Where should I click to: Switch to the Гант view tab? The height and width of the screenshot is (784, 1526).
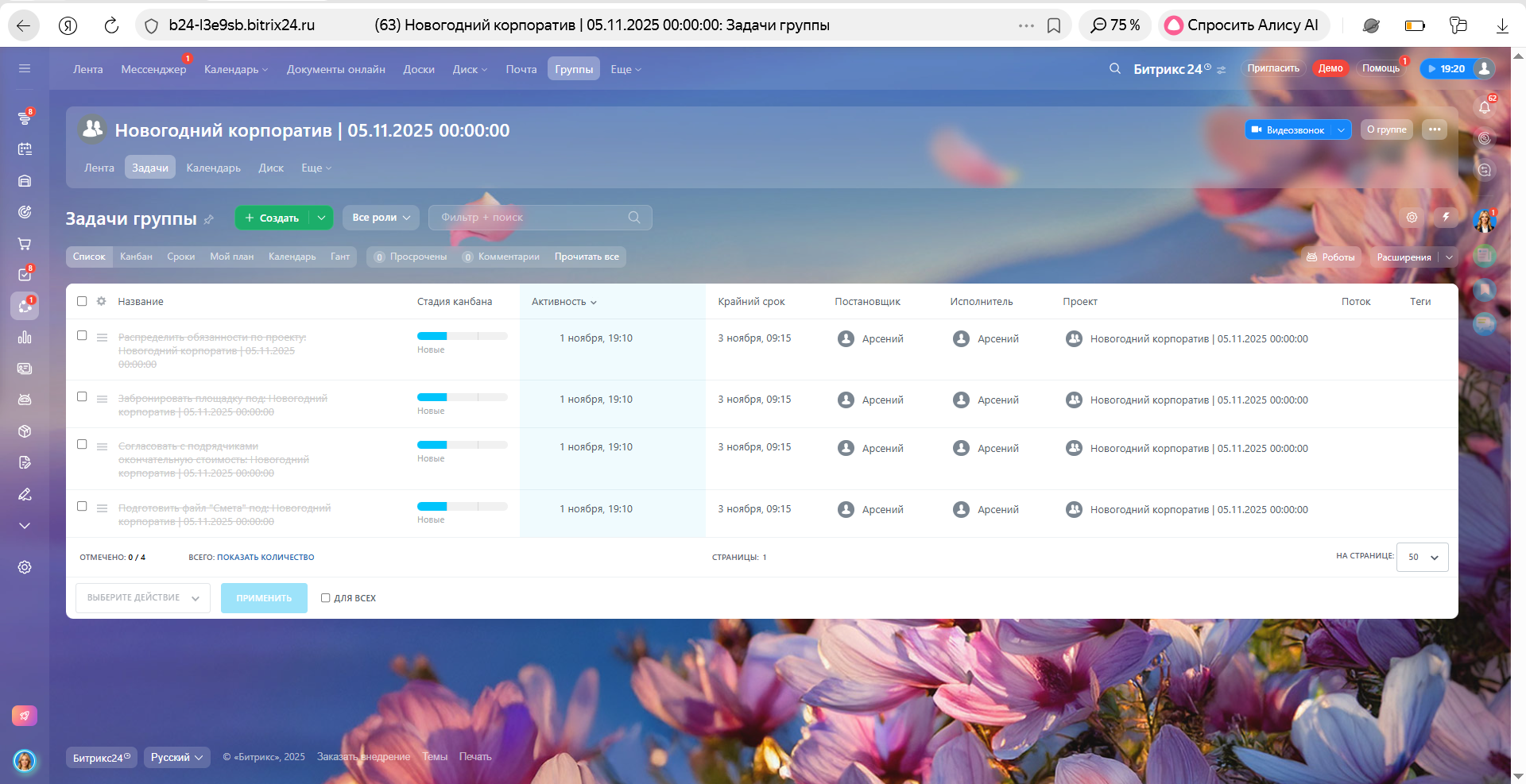click(x=340, y=257)
